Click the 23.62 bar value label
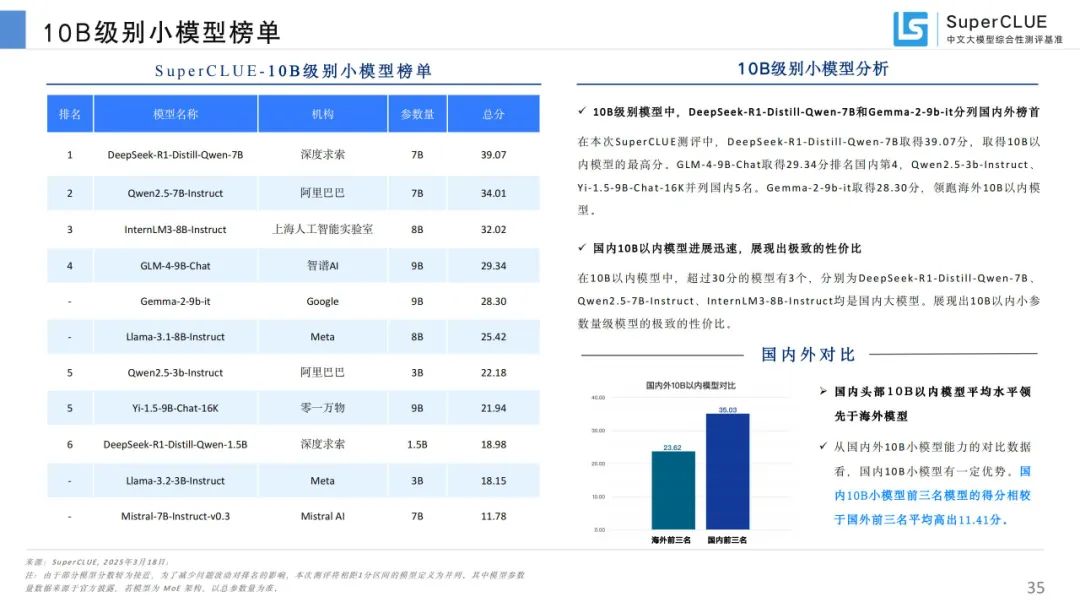 coord(672,448)
